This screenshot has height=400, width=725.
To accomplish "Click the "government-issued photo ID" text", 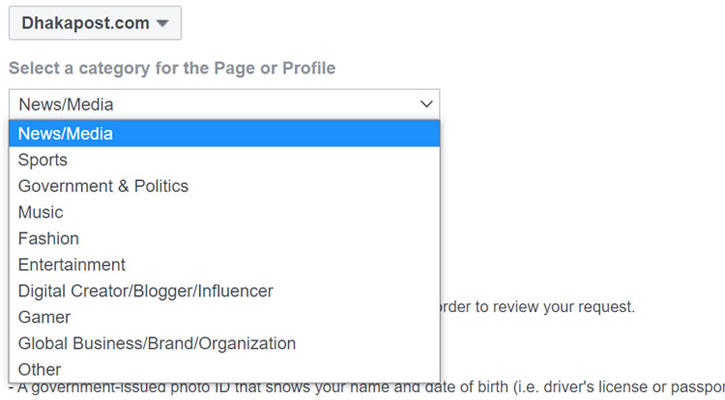I will (x=110, y=388).
